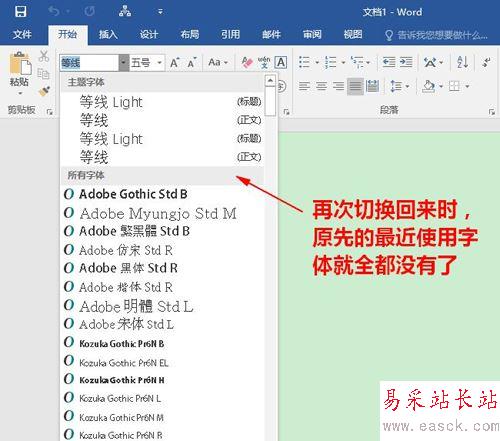This screenshot has width=500, height=441.
Task: Open the Quick Access Toolbar customize arrow
Action: [x=160, y=12]
